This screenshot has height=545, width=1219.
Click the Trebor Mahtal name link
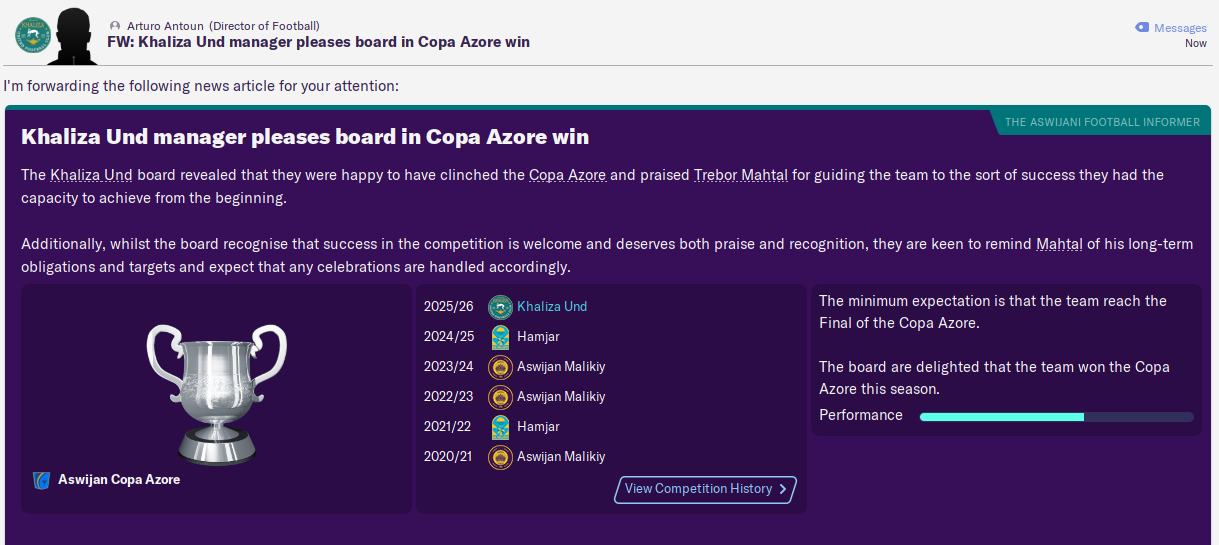click(x=741, y=175)
